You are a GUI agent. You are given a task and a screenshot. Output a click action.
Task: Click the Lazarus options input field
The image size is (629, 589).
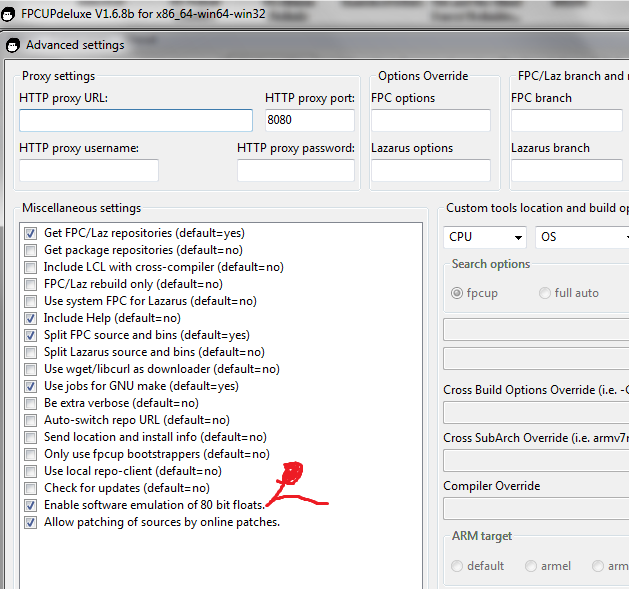(x=431, y=171)
